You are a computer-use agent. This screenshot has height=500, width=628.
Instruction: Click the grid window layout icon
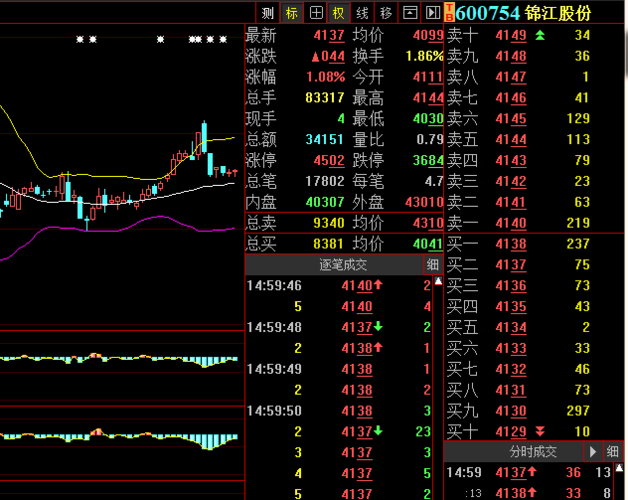[x=316, y=13]
